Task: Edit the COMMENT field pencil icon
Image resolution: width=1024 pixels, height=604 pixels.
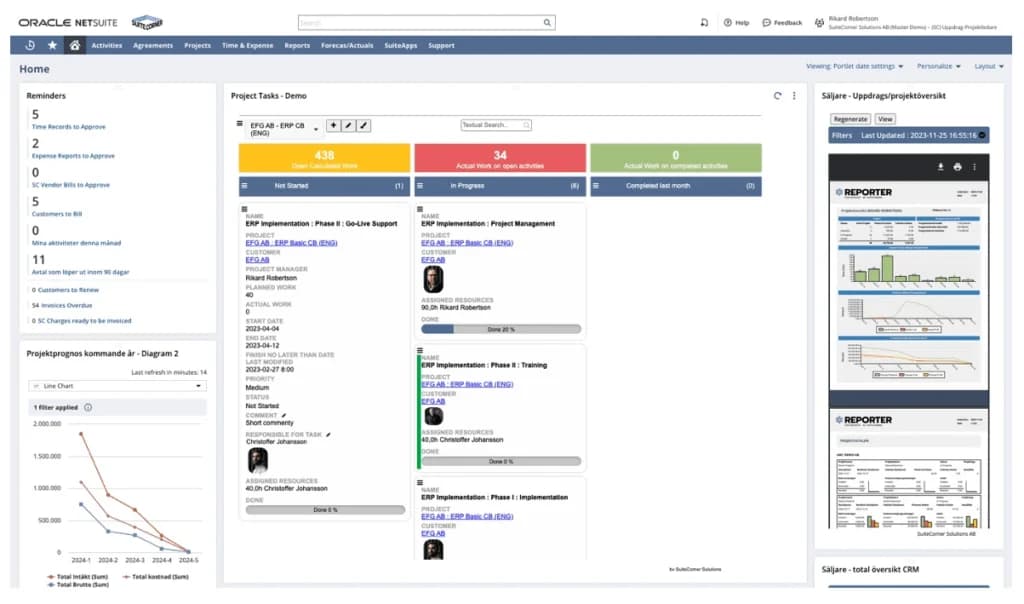Action: pos(283,415)
